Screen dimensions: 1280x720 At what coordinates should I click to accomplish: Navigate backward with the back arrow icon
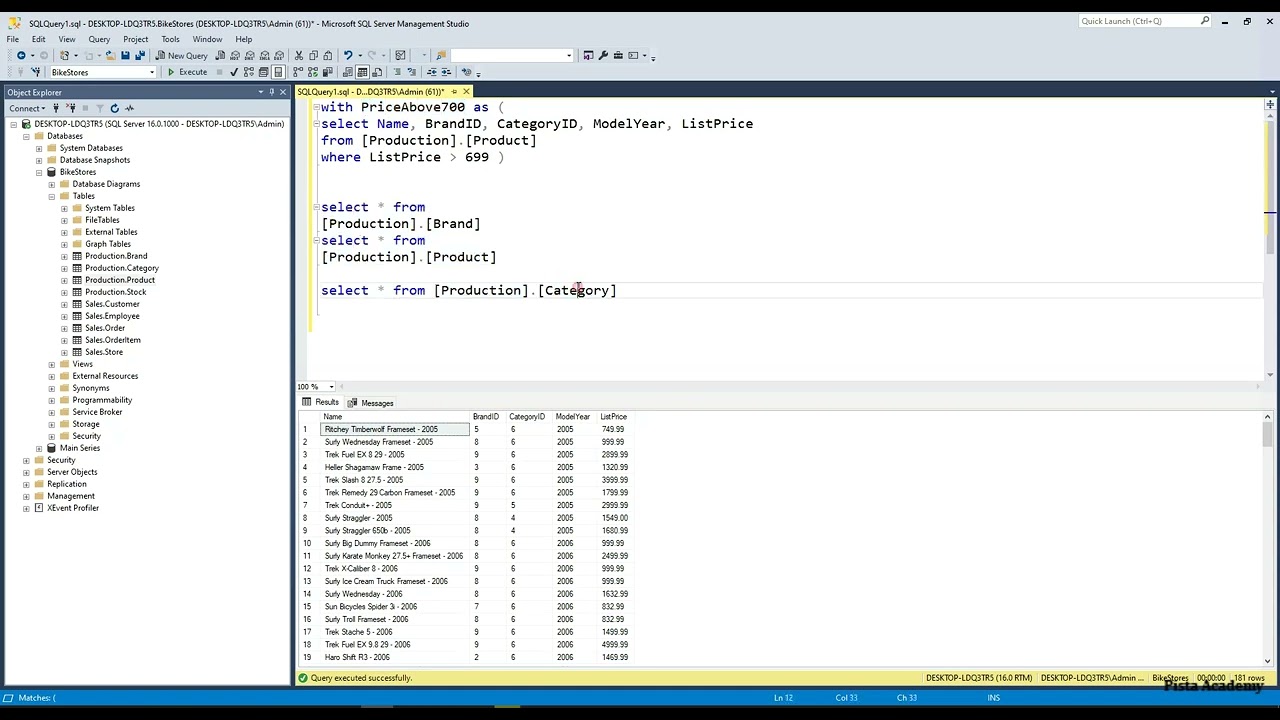pyautogui.click(x=21, y=55)
